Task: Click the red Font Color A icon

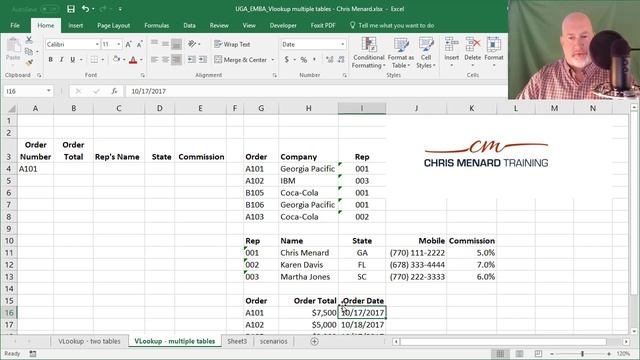Action: tap(133, 60)
